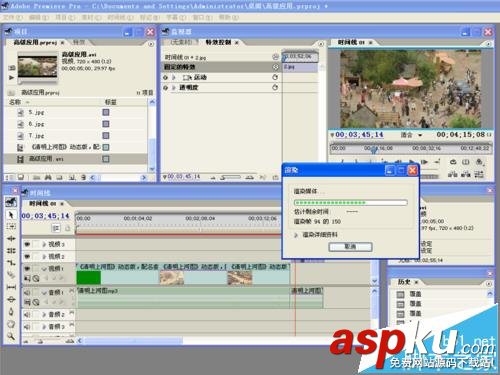Click the Extract button in program monitor
The width and height of the screenshot is (500, 375).
[466, 174]
